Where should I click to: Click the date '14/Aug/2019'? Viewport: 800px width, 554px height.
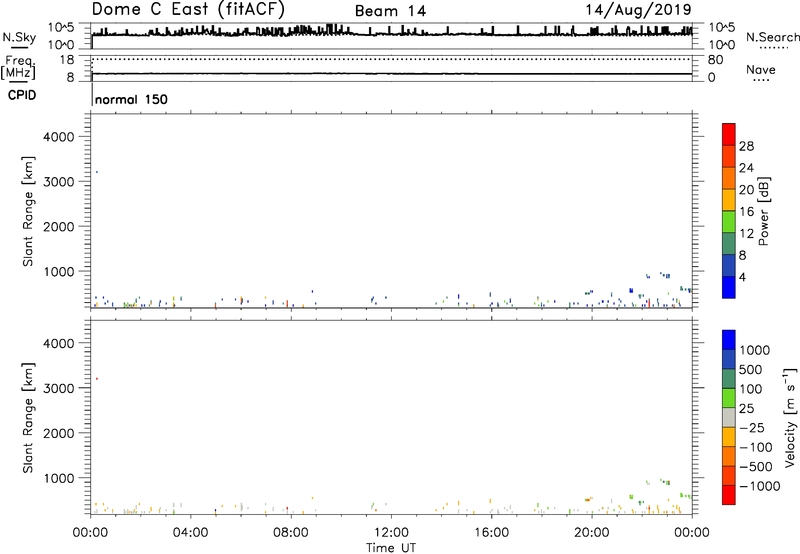[638, 10]
